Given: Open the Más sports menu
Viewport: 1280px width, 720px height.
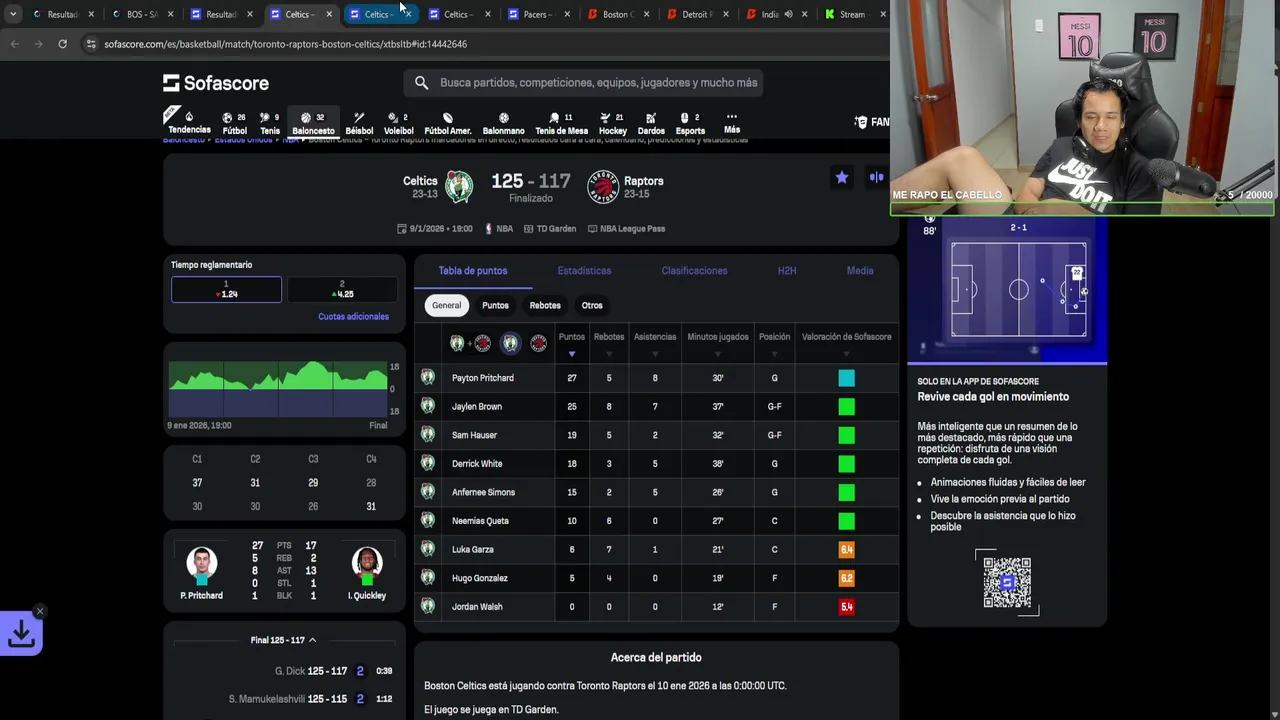Looking at the screenshot, I should 732,123.
